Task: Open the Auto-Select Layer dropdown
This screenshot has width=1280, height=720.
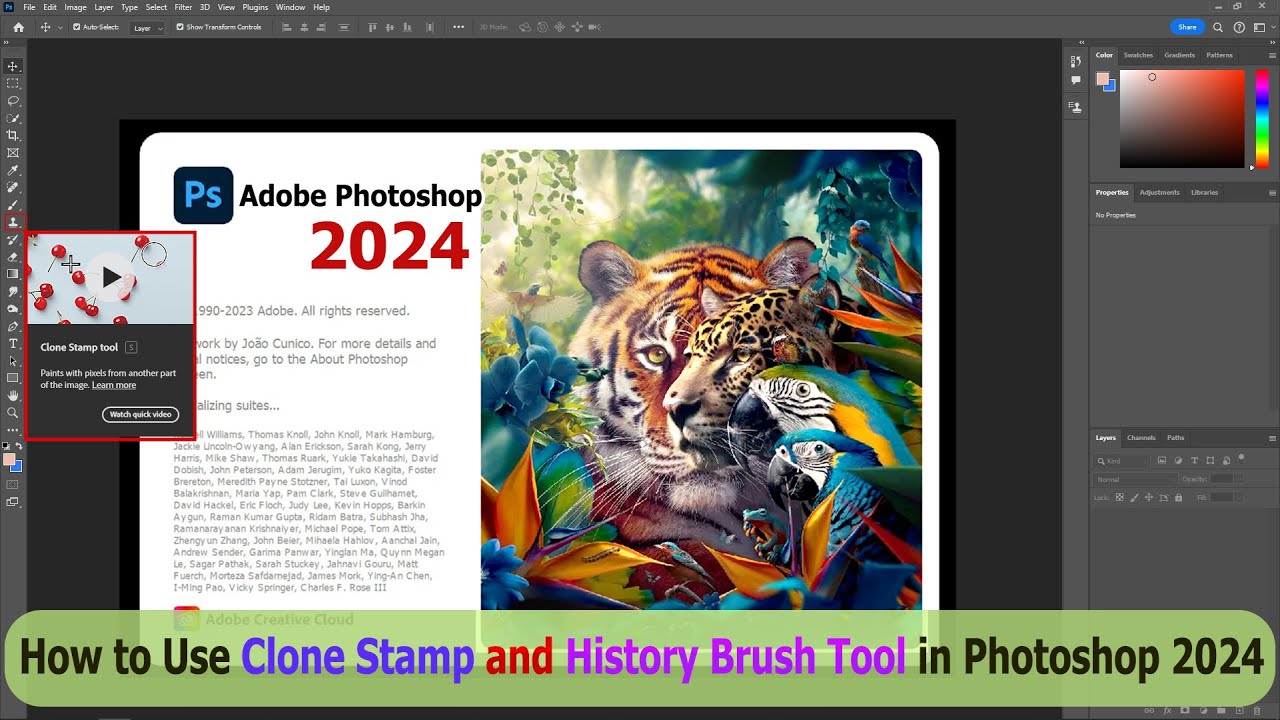Action: (x=148, y=27)
